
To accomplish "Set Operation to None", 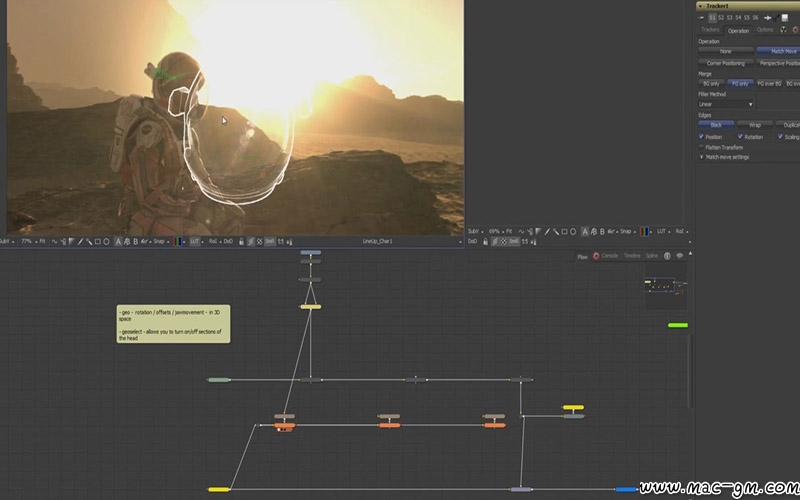I will (726, 51).
